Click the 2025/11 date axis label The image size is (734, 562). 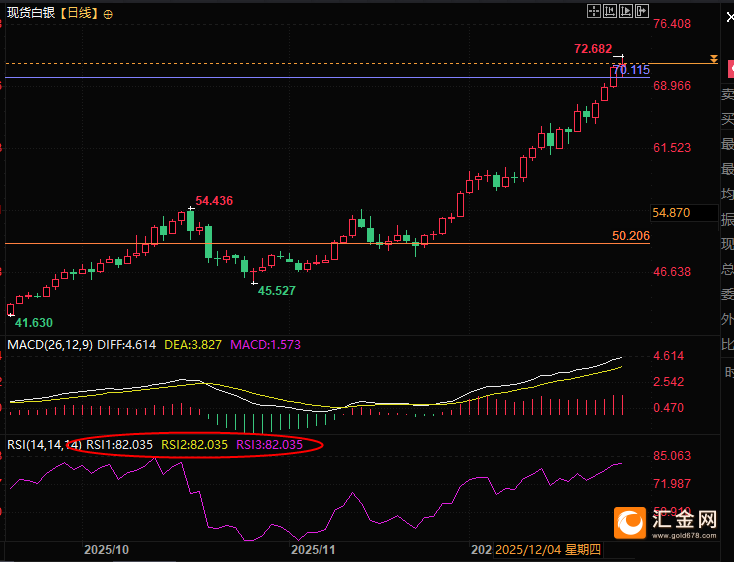click(313, 549)
